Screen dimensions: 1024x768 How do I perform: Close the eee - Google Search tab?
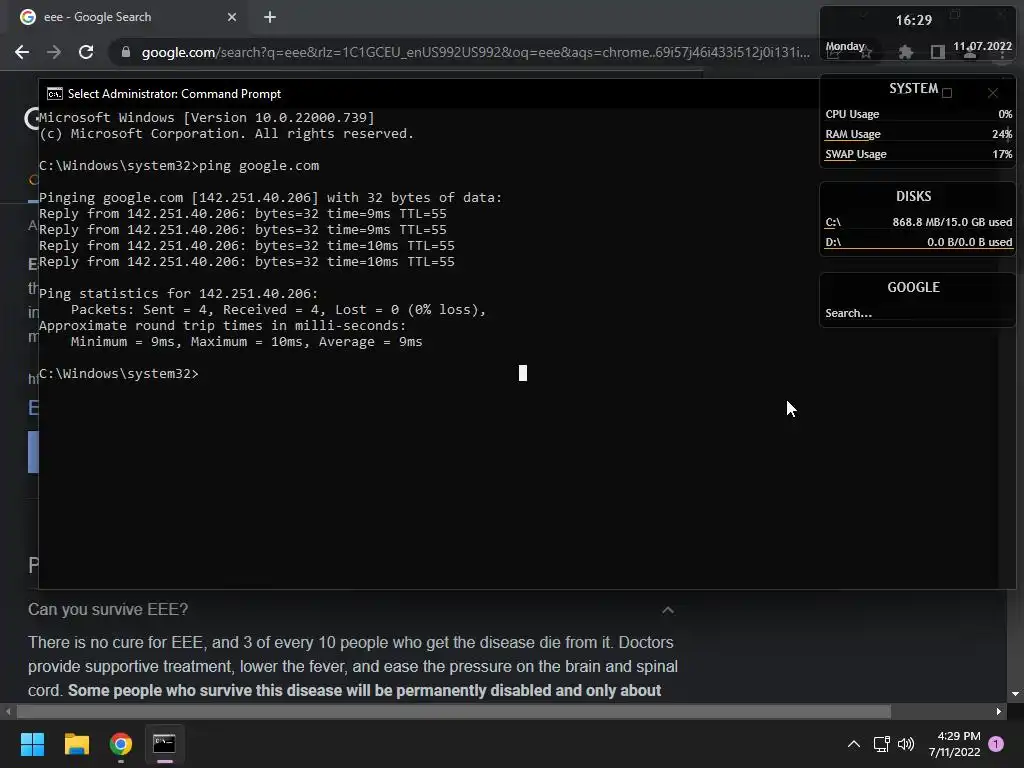[232, 17]
